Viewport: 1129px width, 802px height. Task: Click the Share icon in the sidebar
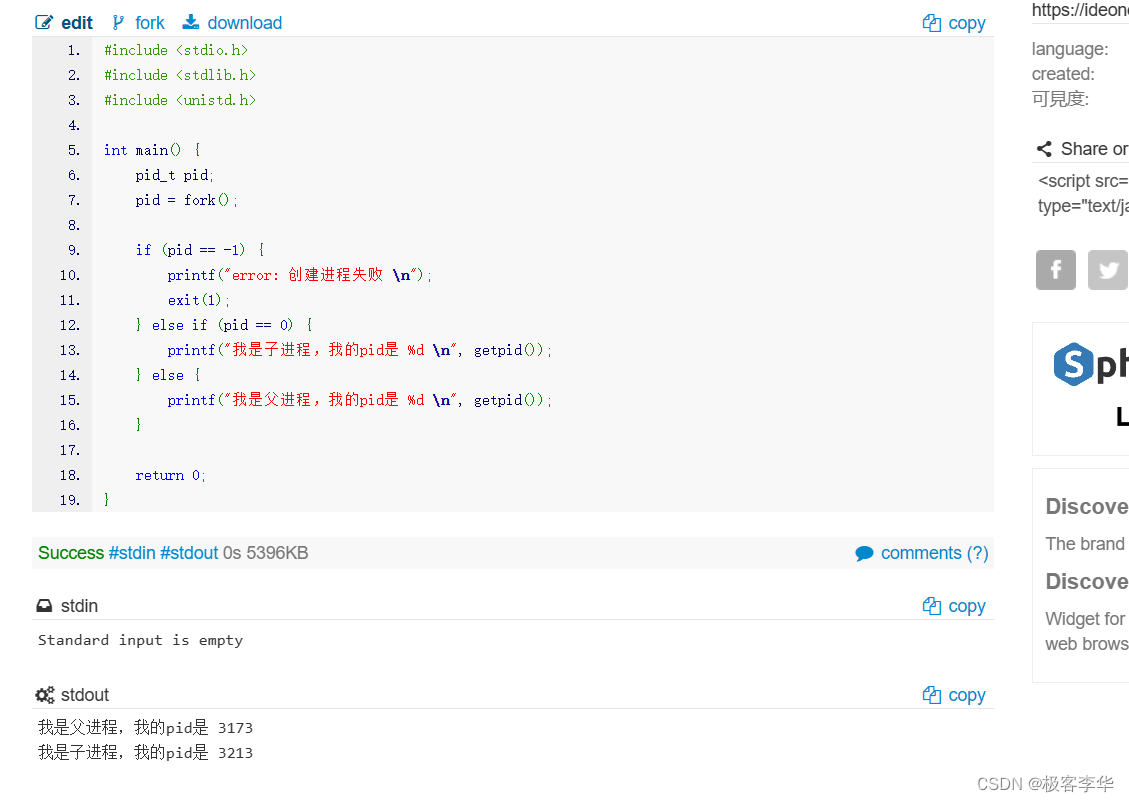(x=1044, y=149)
